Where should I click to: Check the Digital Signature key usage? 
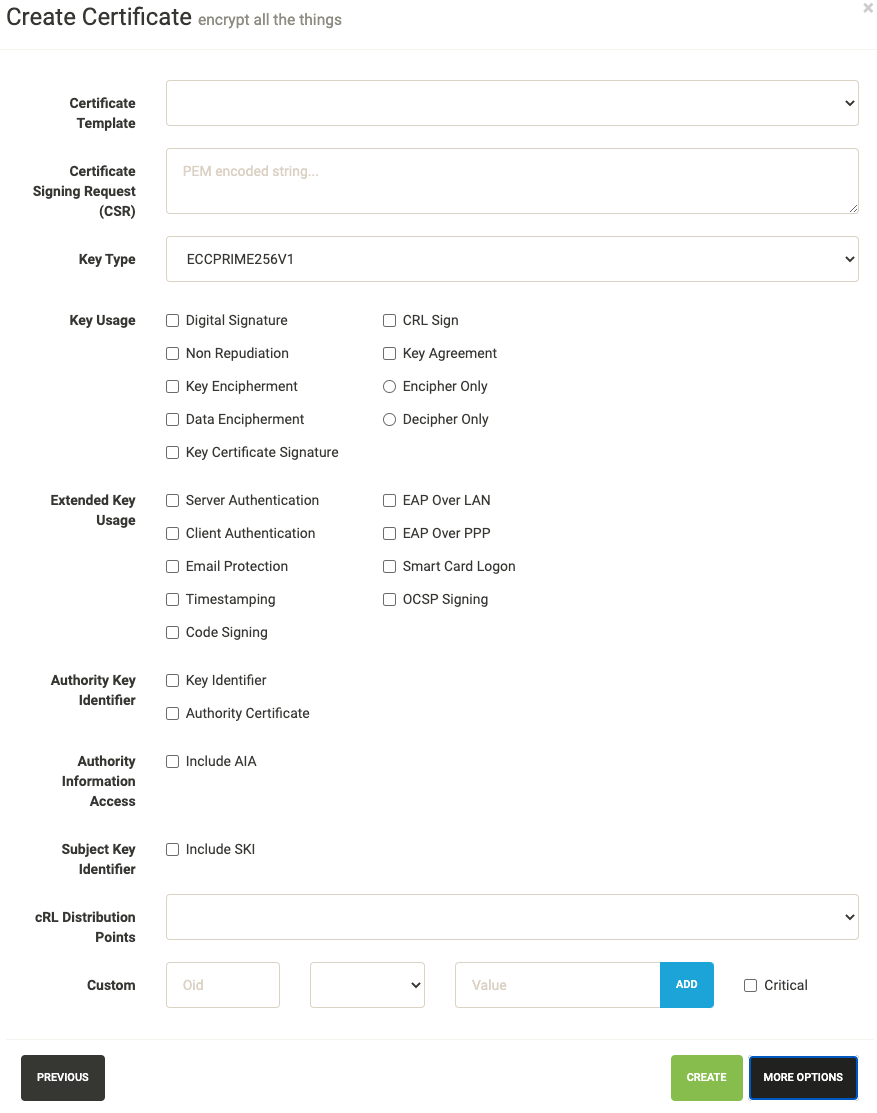click(x=172, y=320)
